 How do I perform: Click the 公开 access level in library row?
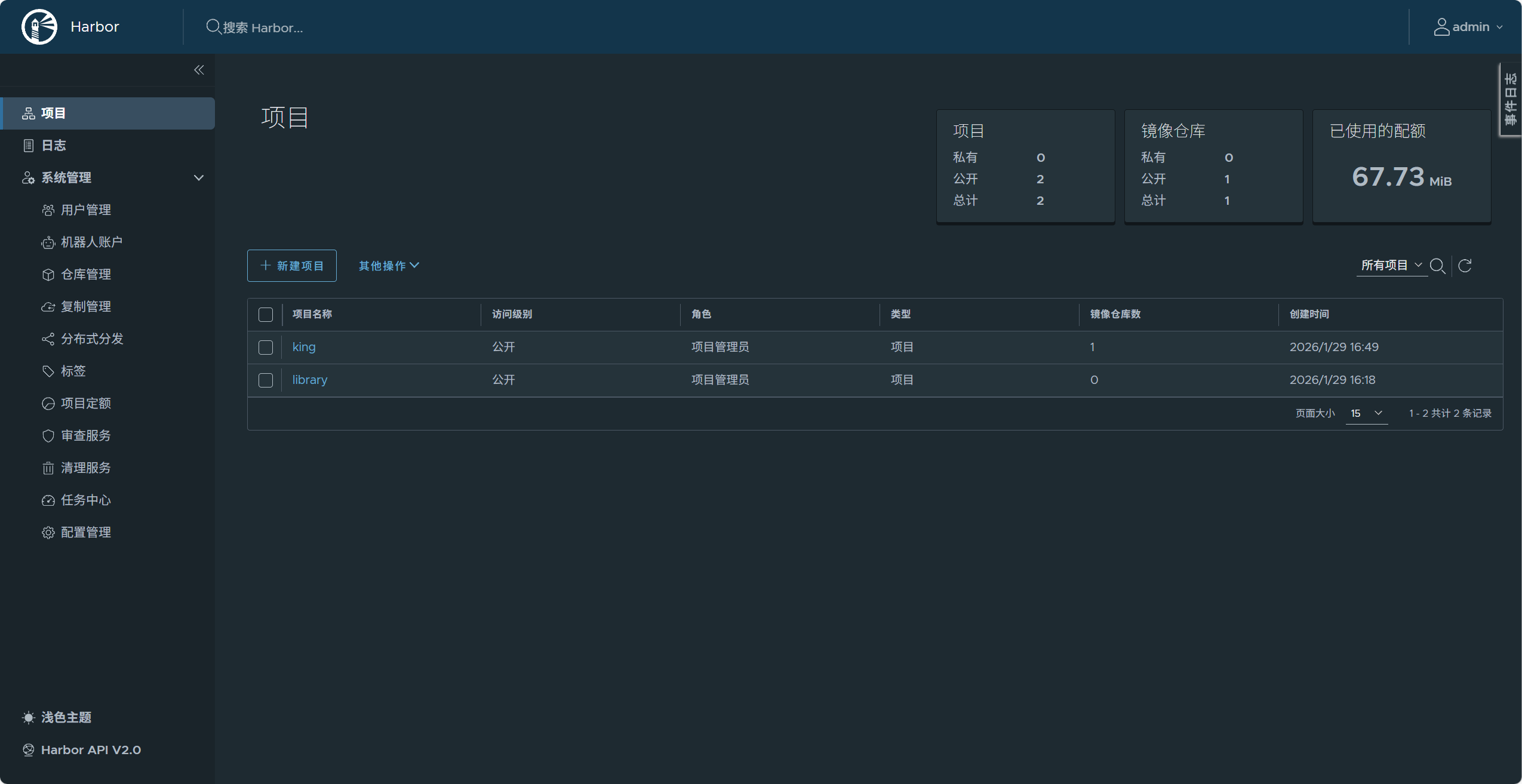pyautogui.click(x=503, y=380)
